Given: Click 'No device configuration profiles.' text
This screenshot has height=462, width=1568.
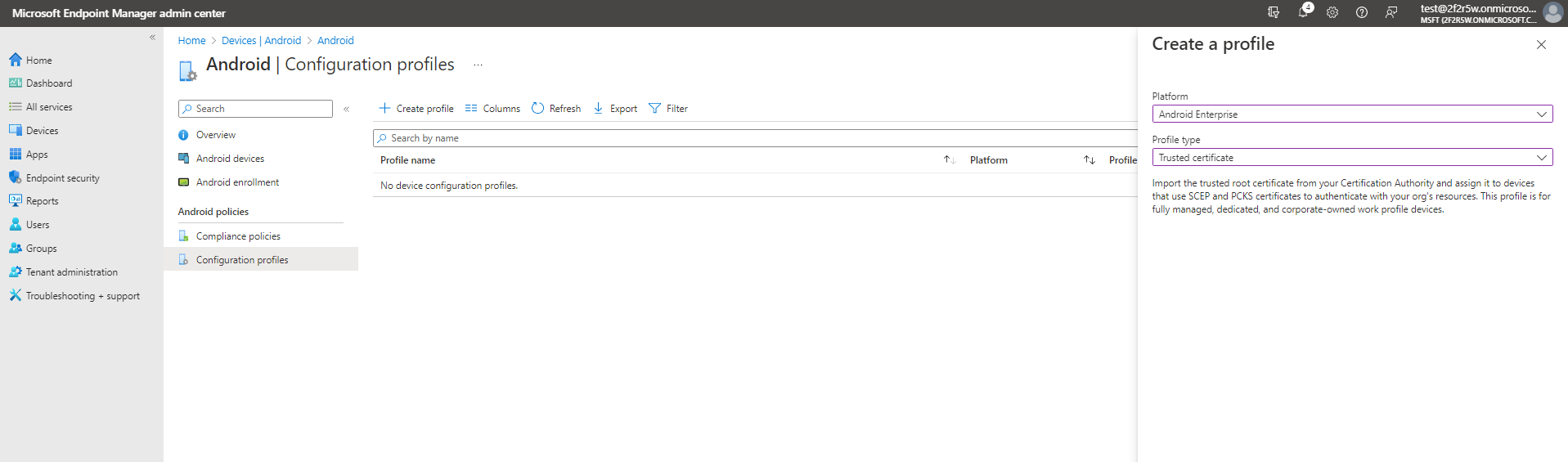Looking at the screenshot, I should (449, 186).
